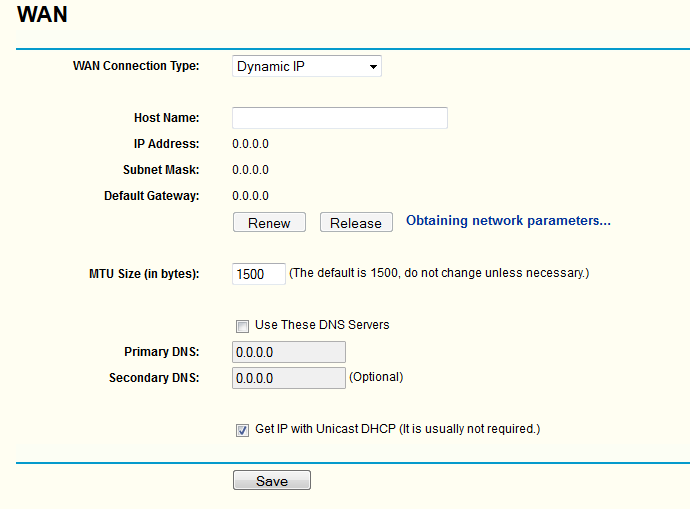690x509 pixels.
Task: Click the "(Optional)" note beside Secondary DNS
Action: click(x=375, y=377)
